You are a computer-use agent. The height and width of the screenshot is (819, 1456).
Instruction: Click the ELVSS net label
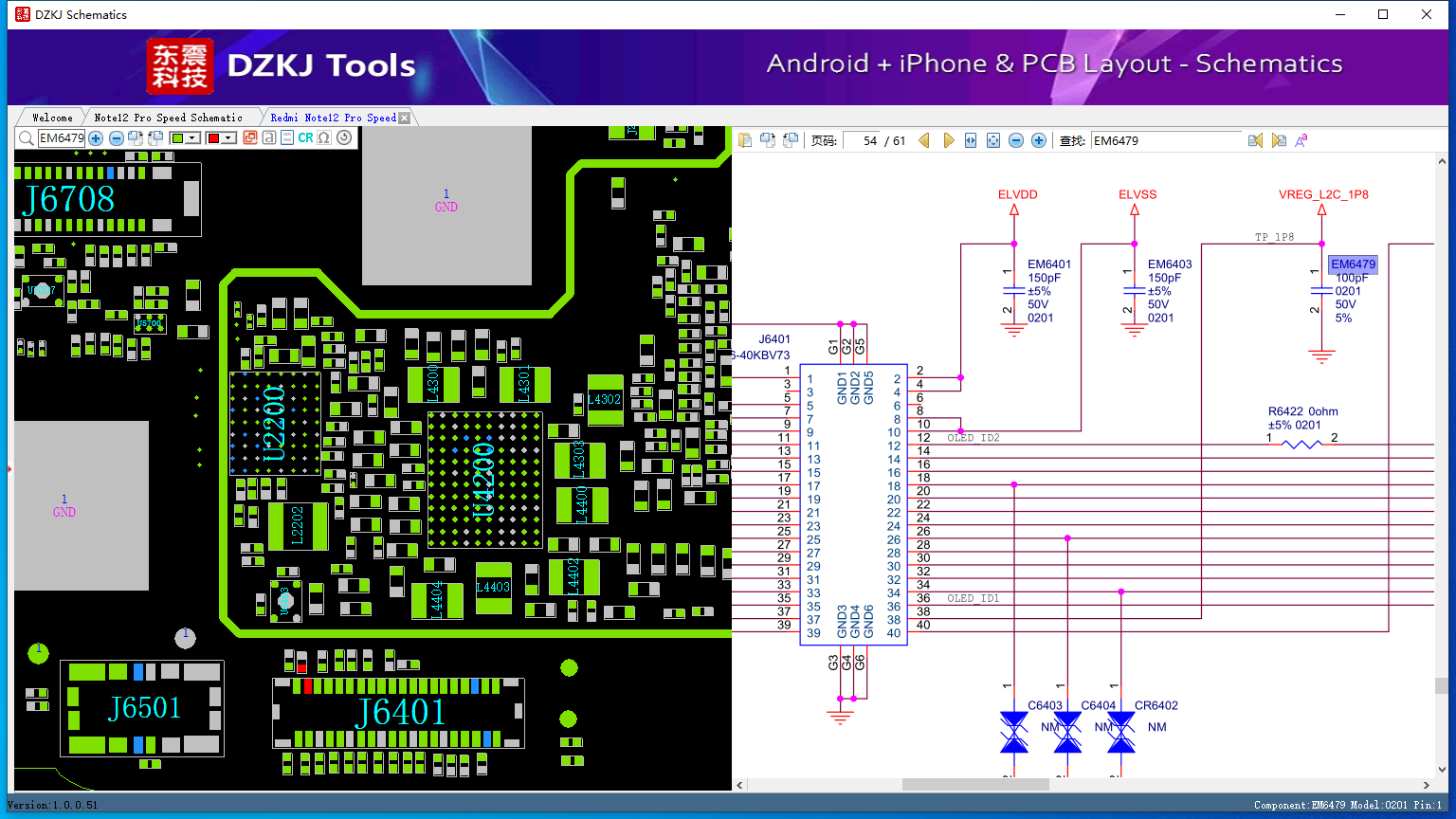click(1137, 194)
